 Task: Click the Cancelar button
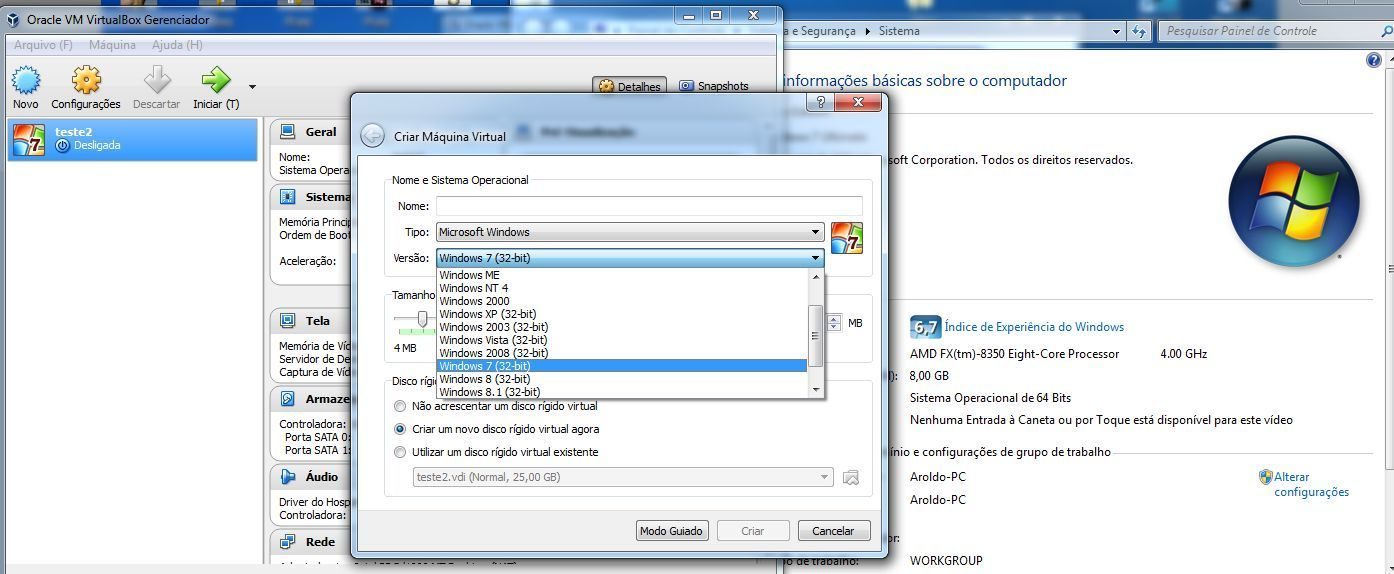[833, 531]
